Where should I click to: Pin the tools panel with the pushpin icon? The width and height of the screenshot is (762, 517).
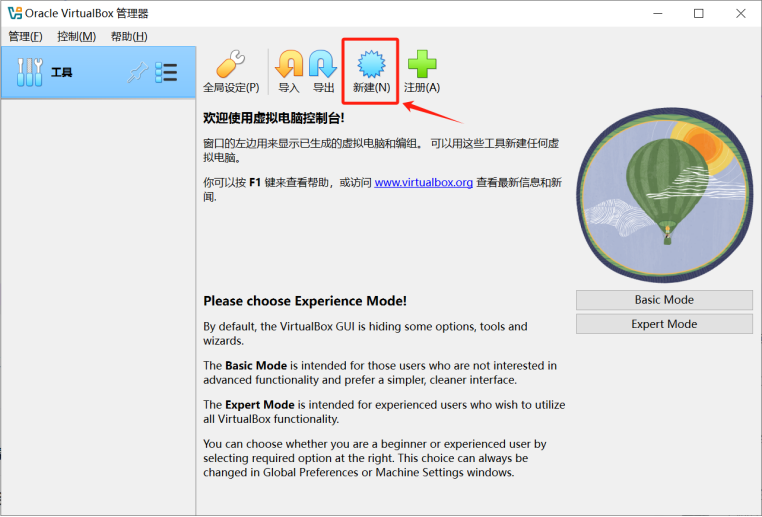pyautogui.click(x=138, y=72)
